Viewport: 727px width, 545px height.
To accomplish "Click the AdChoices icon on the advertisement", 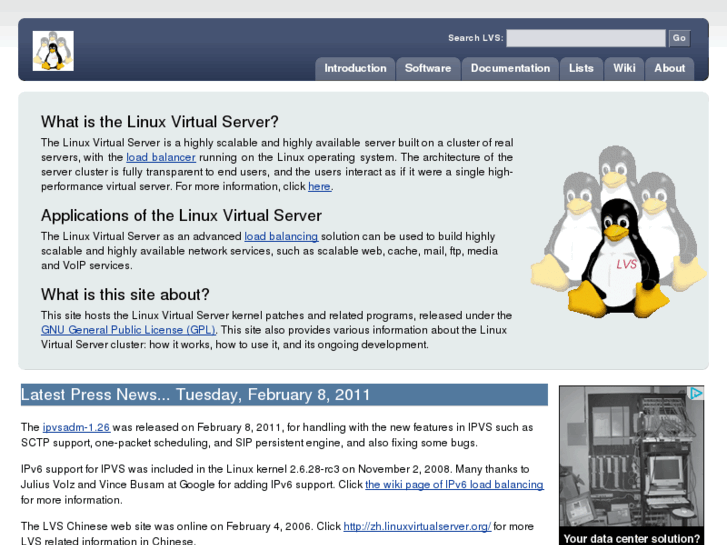I will click(695, 394).
